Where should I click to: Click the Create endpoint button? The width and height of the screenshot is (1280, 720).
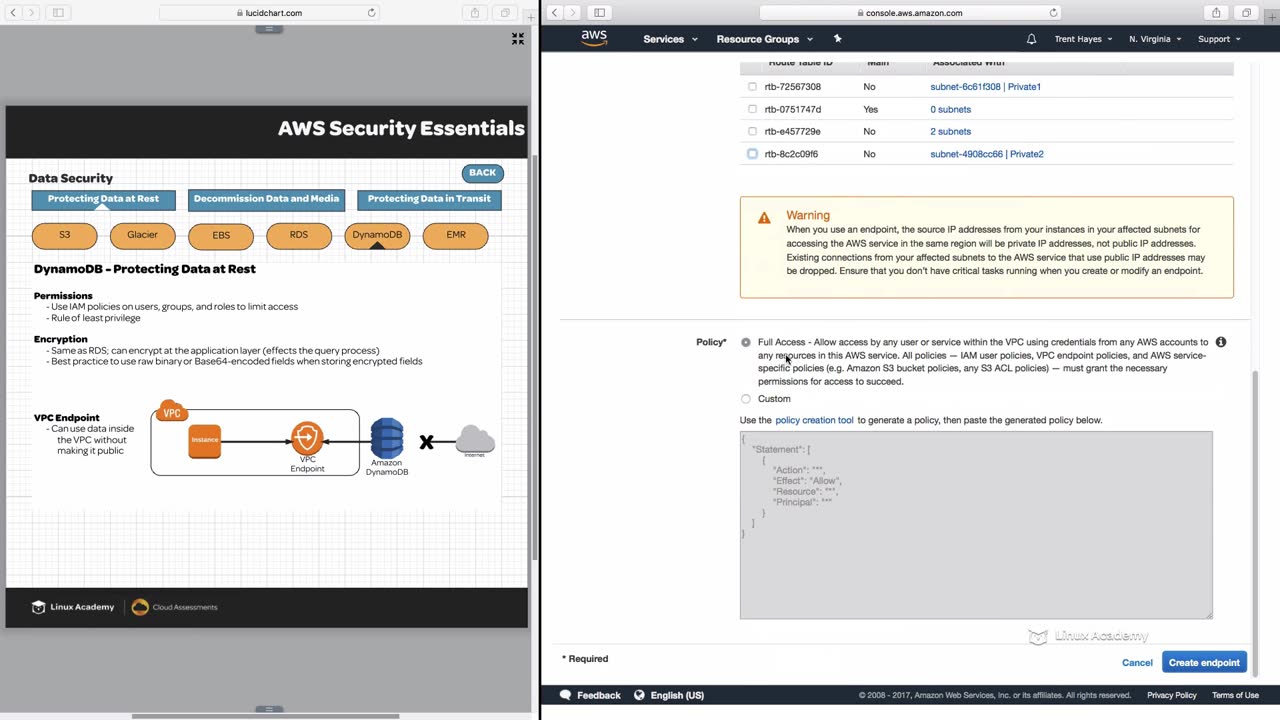[1204, 662]
